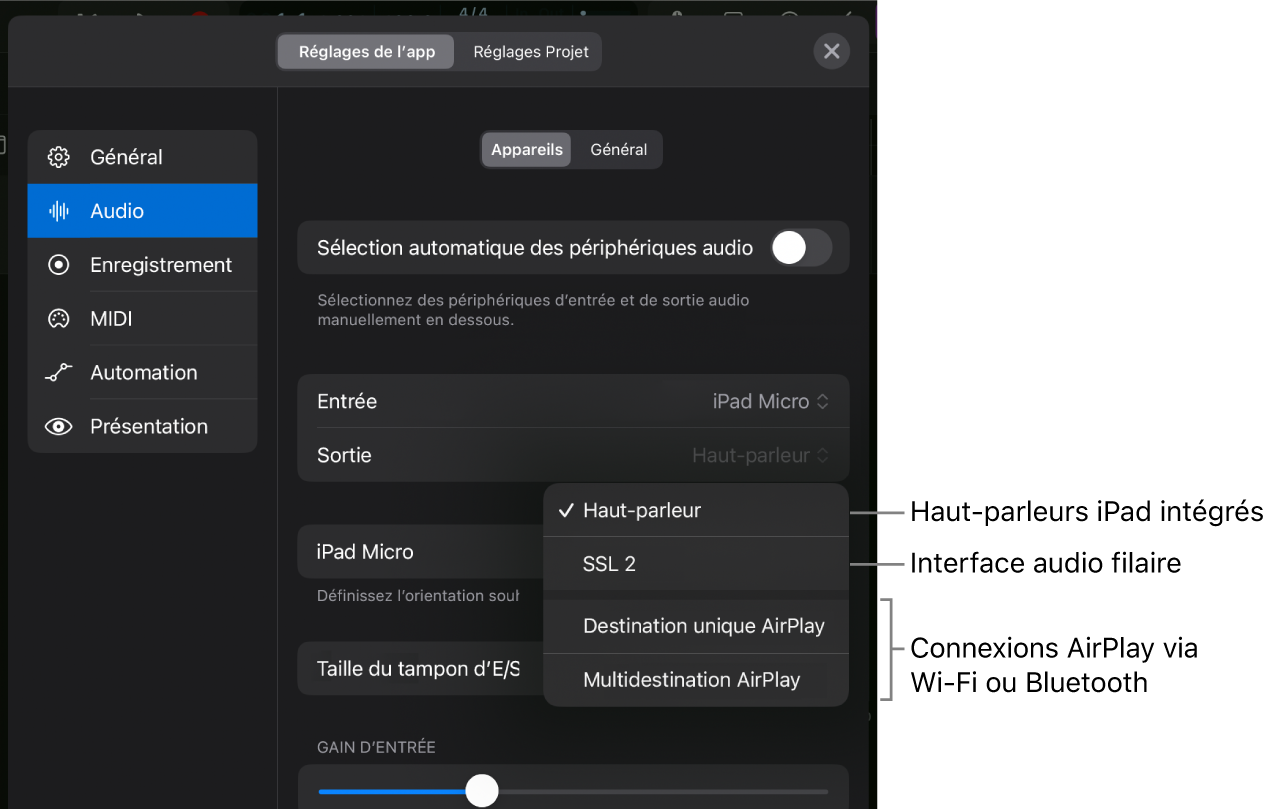
Task: Adjust the Gain d'entrée slider
Action: tap(482, 790)
